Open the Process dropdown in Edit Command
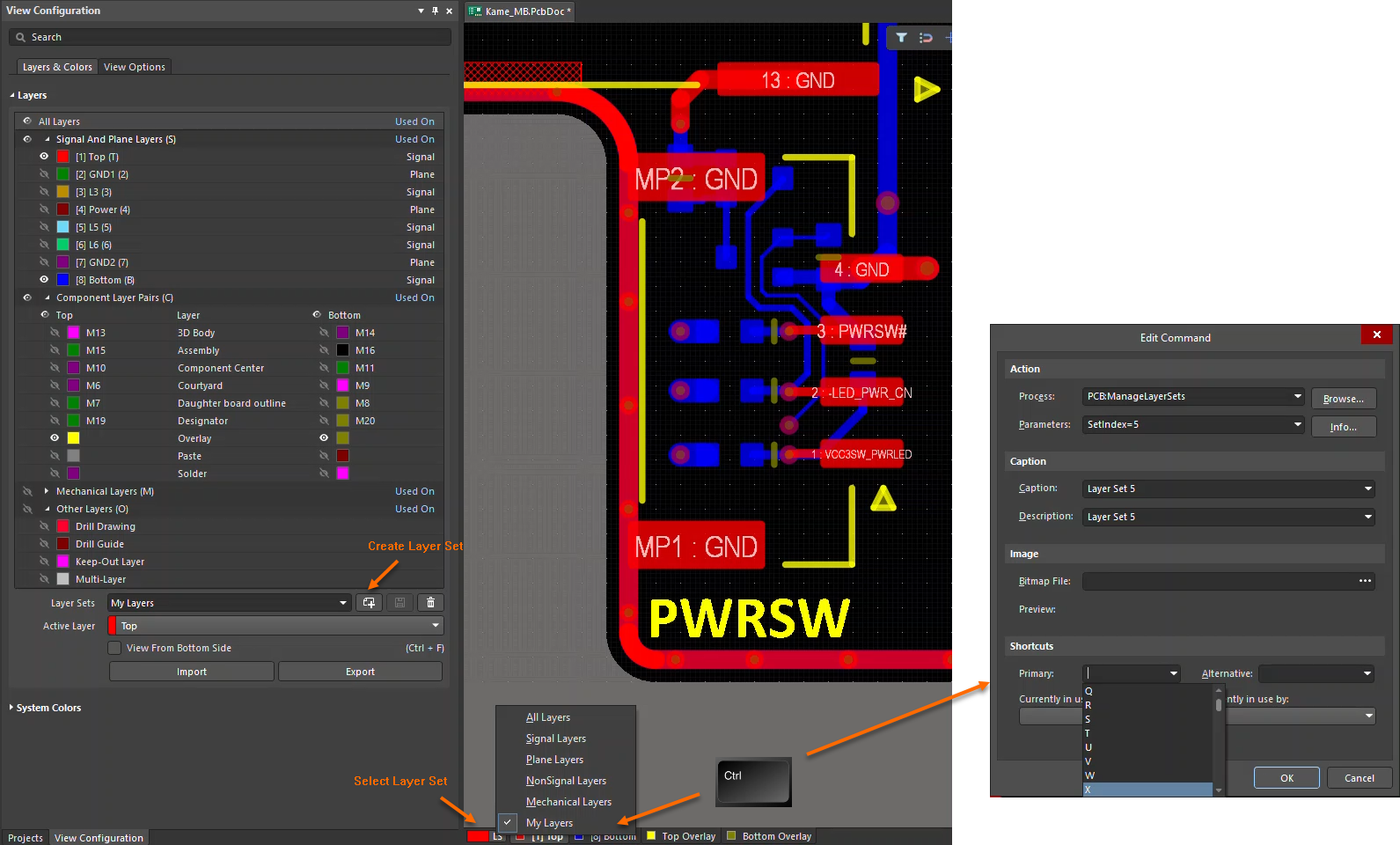Image resolution: width=1400 pixels, height=845 pixels. pyautogui.click(x=1297, y=397)
